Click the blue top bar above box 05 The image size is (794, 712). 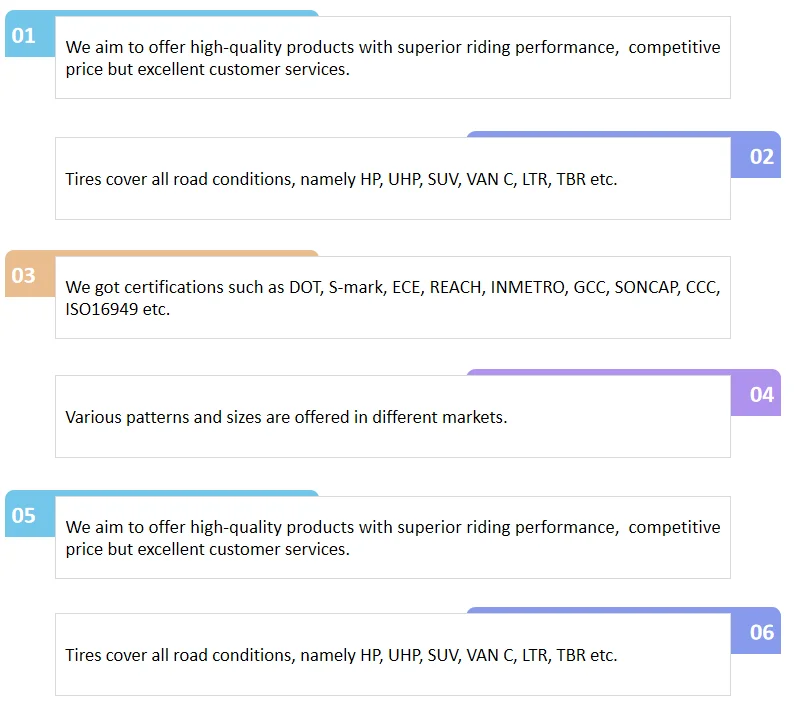[162, 493]
